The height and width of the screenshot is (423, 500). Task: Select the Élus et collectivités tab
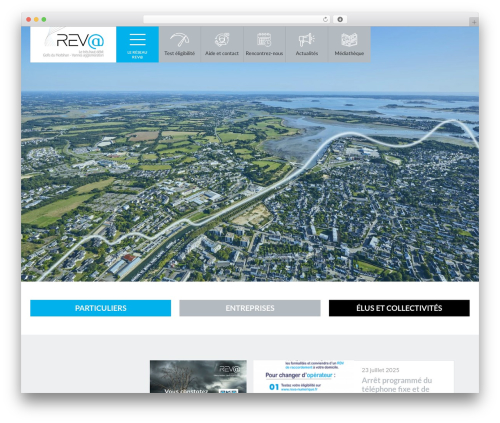coord(399,308)
